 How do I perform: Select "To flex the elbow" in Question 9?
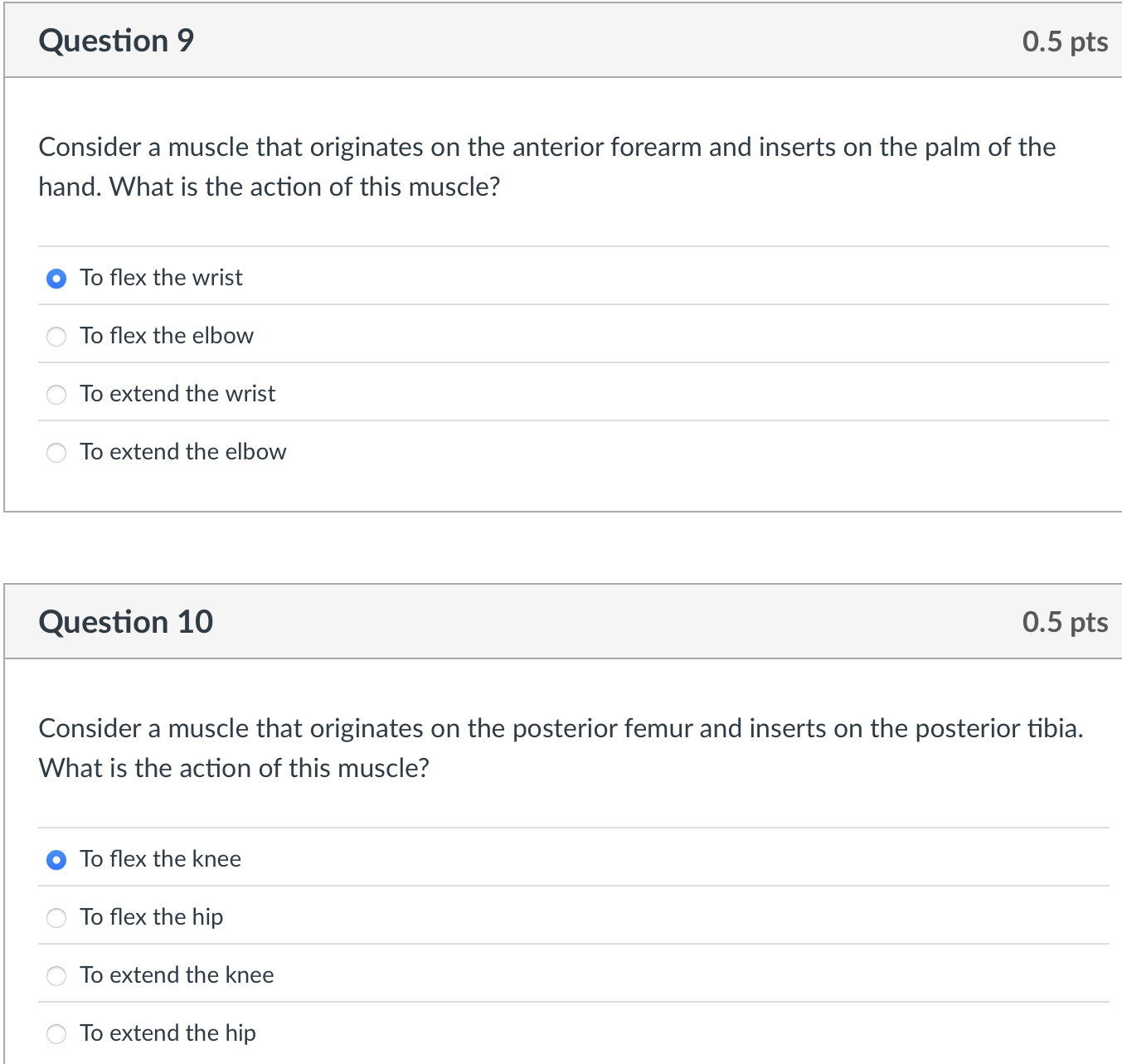(56, 337)
